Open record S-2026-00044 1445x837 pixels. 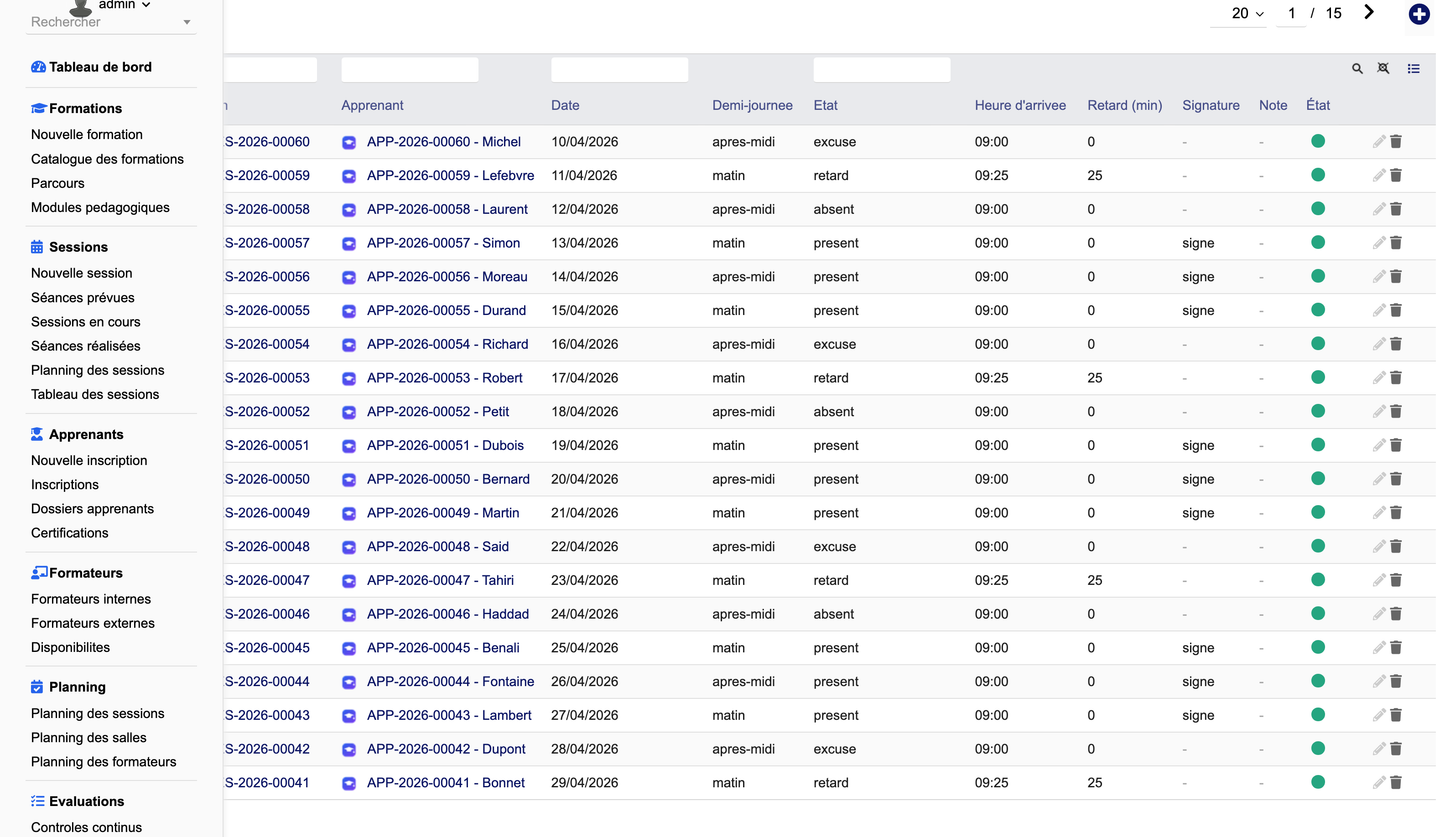267,682
